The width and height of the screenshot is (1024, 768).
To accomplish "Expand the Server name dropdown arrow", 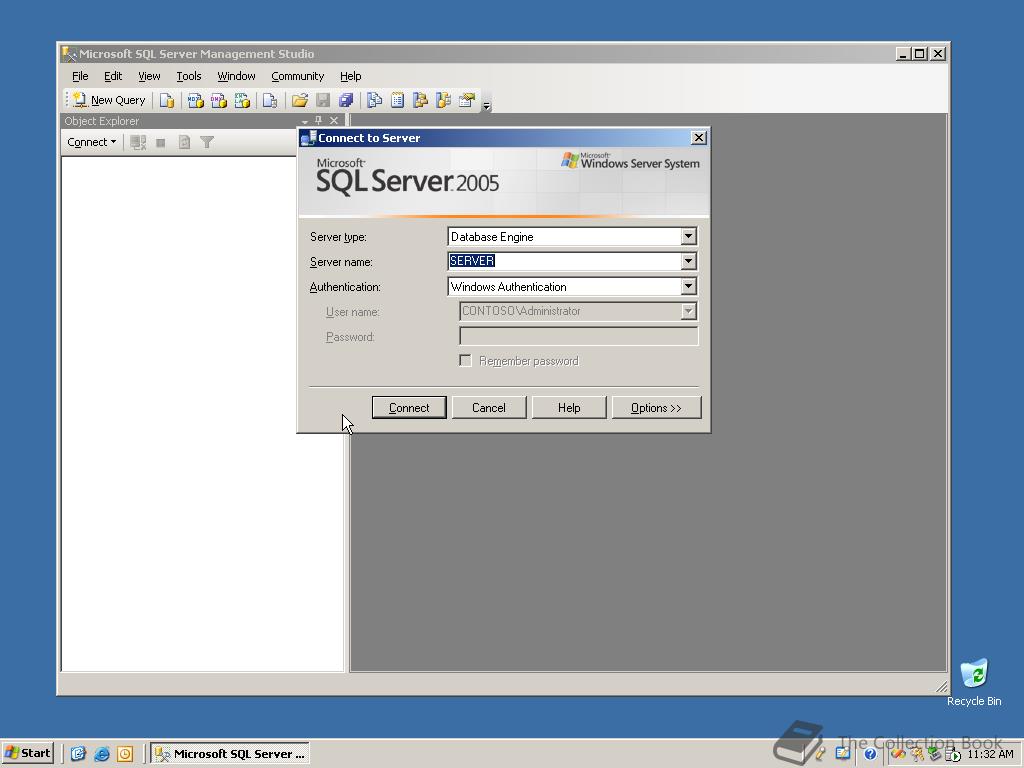I will click(688, 261).
